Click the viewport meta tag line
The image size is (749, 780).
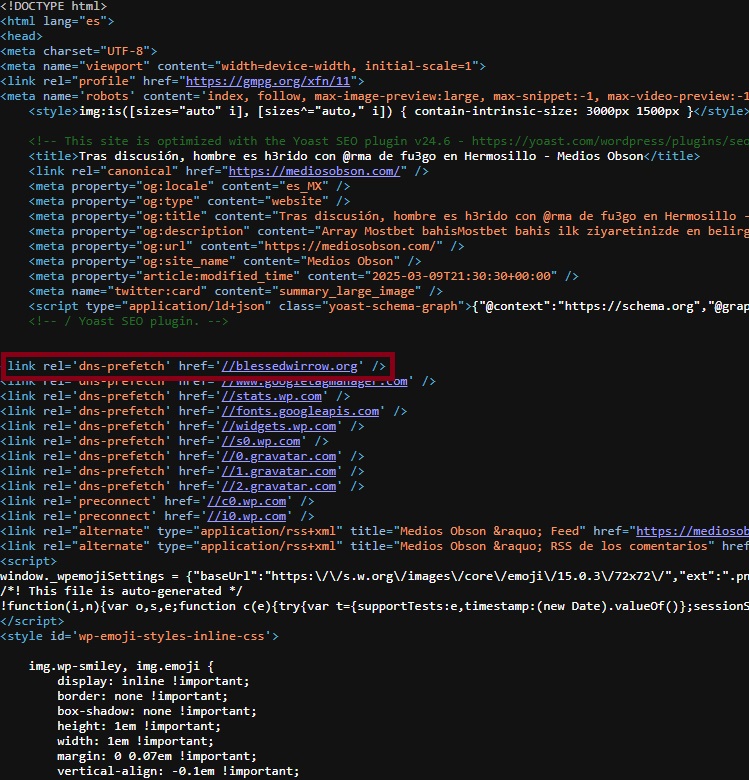coord(243,66)
